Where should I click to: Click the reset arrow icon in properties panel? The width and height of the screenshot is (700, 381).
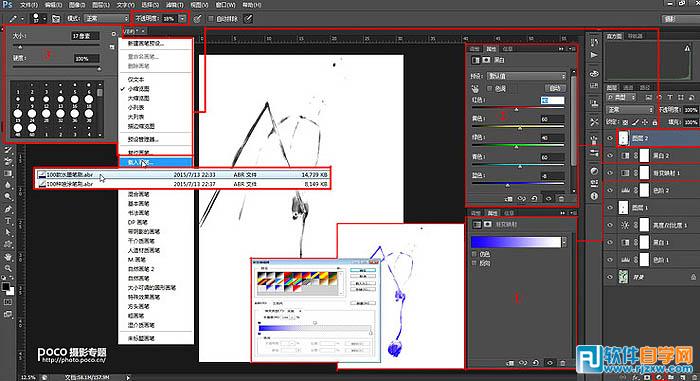point(534,199)
